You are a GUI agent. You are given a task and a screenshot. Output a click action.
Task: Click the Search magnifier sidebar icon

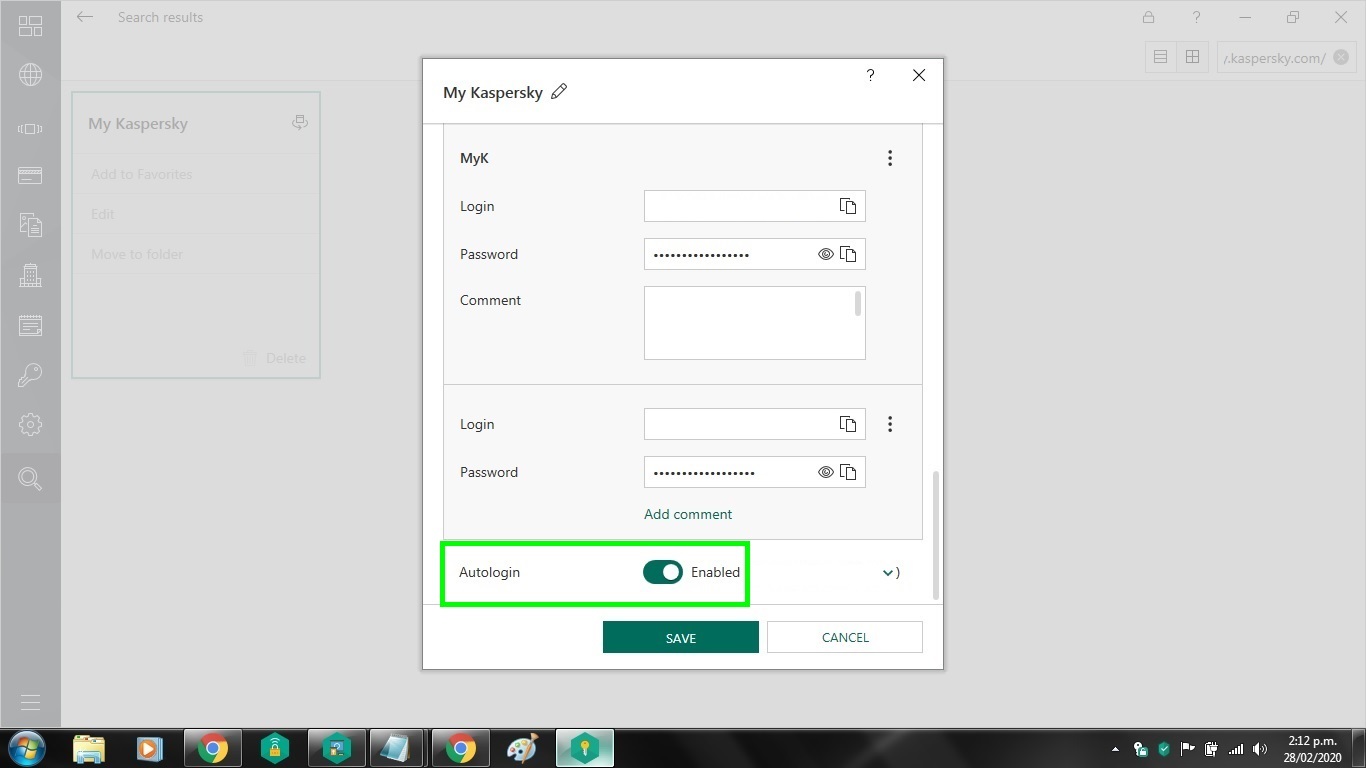(x=30, y=479)
